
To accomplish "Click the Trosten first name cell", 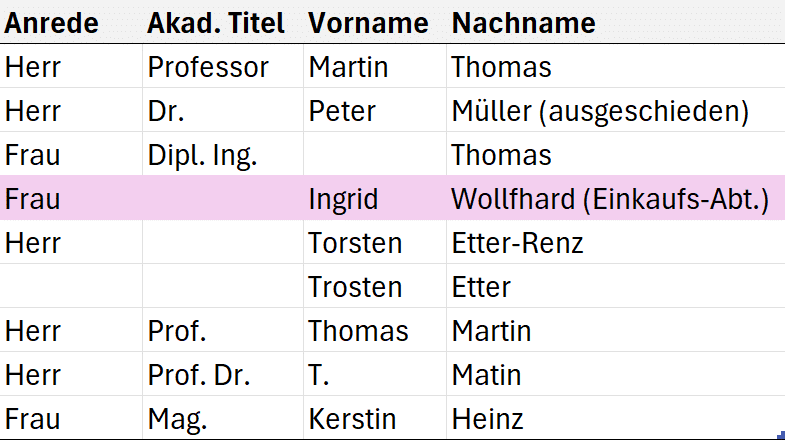I will pos(374,287).
